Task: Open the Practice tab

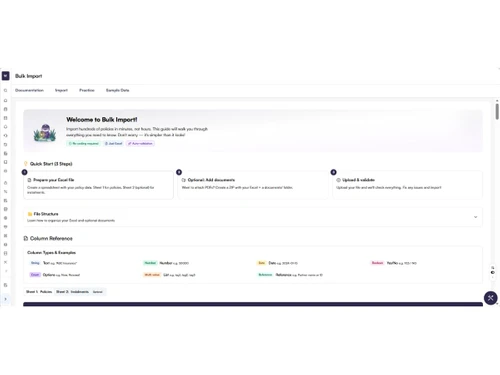Action: (87, 90)
